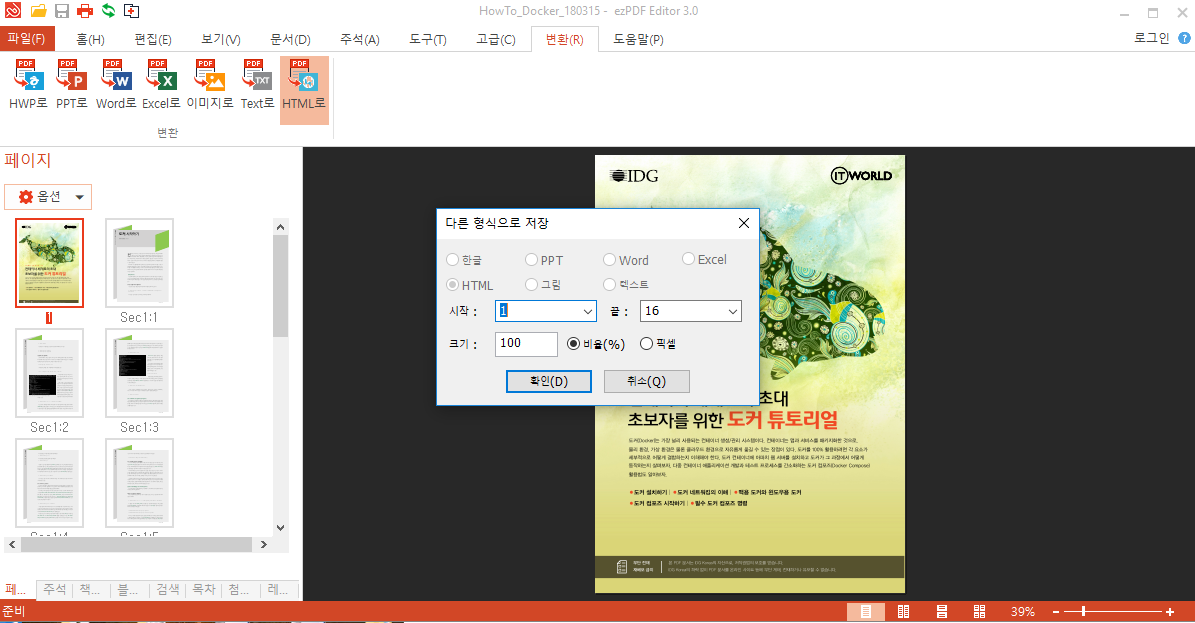Click the 크기 size input field

click(x=526, y=344)
